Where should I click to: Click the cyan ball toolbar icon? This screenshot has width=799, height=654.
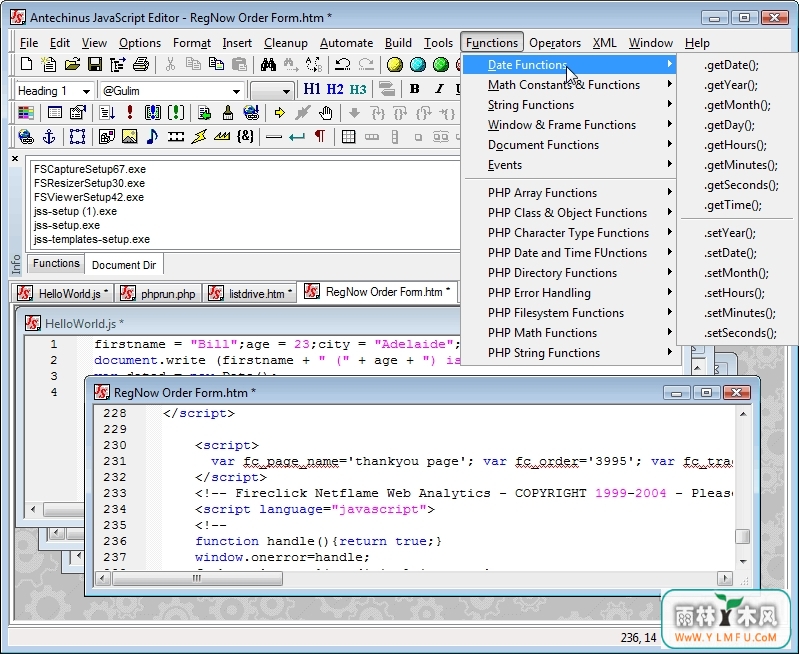418,65
